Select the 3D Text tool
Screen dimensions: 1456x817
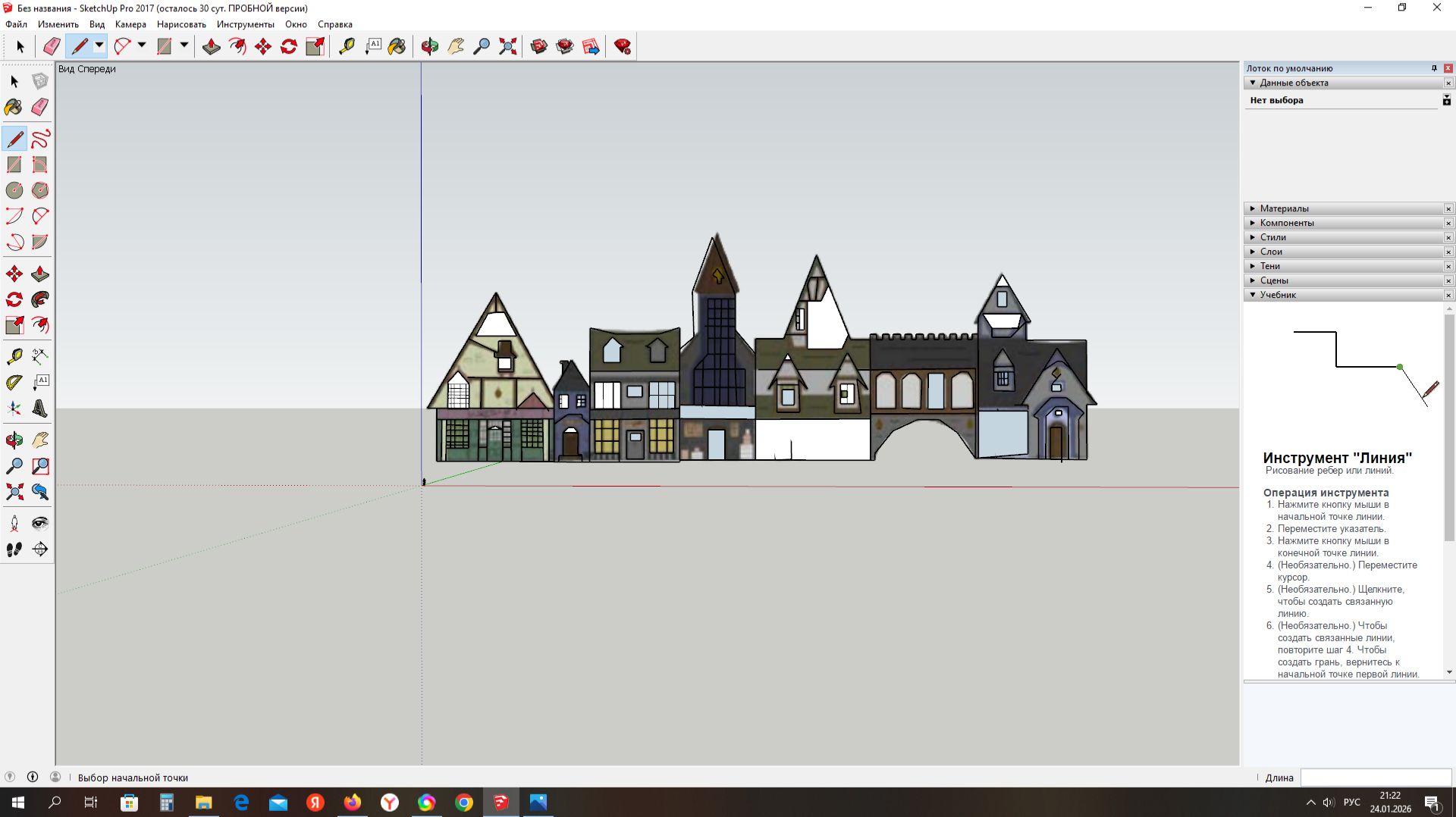pos(40,409)
